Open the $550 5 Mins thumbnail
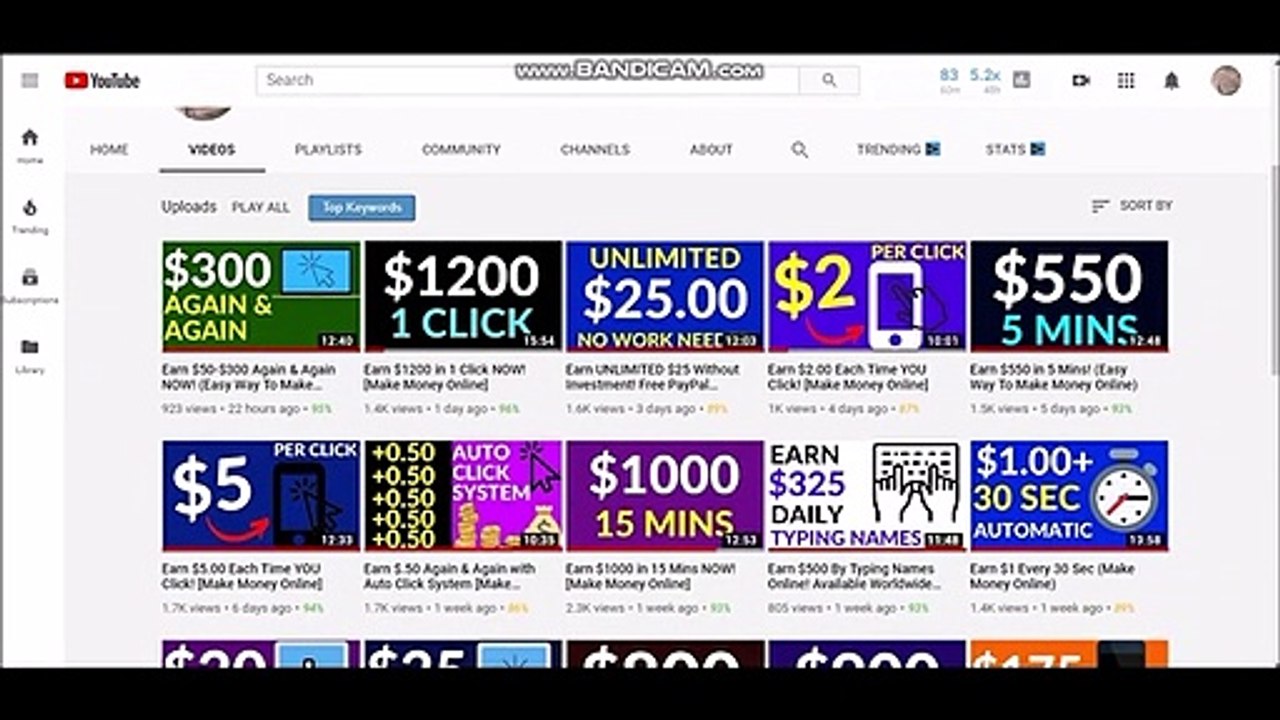This screenshot has width=1280, height=720. click(x=1069, y=296)
